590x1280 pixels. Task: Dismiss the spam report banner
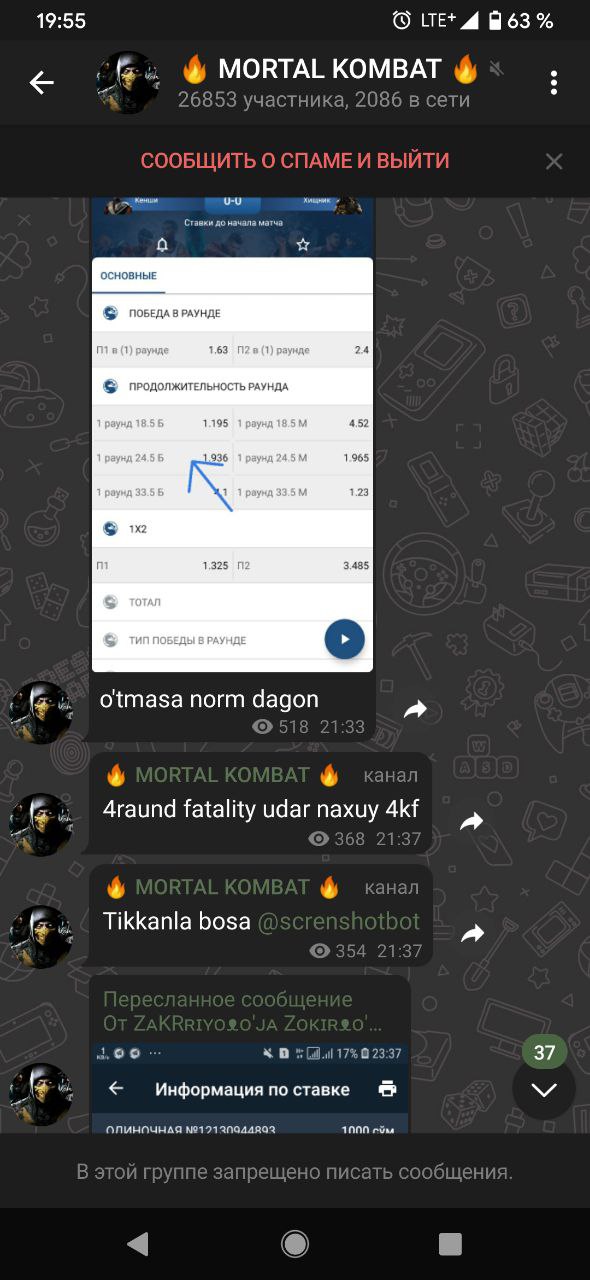click(x=554, y=161)
